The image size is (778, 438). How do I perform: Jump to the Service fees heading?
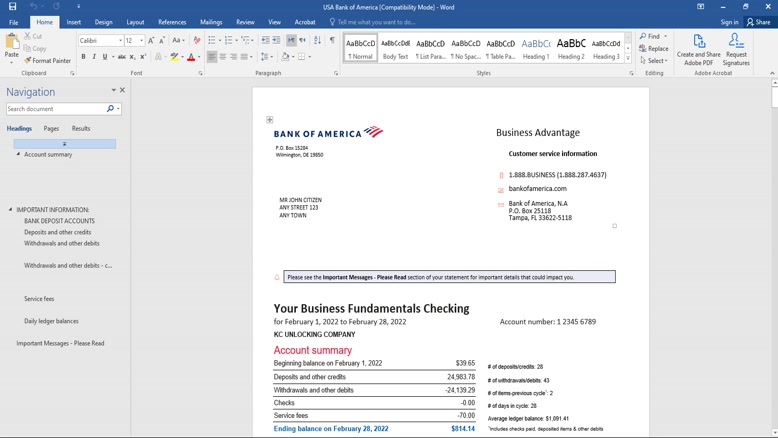point(39,299)
